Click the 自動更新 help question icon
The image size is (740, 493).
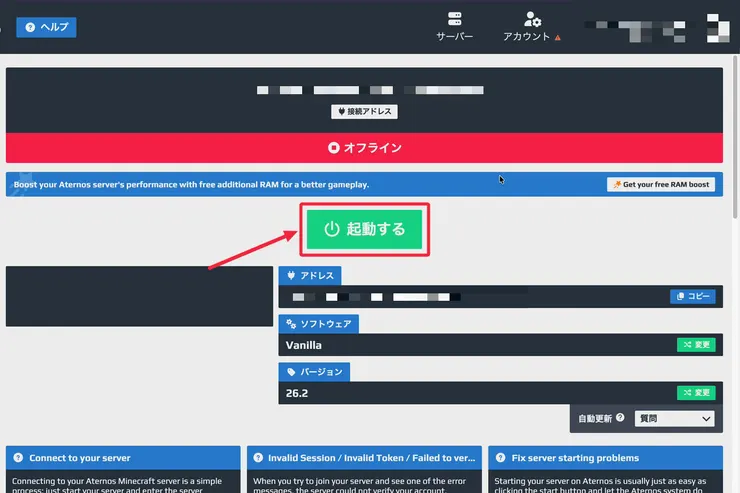(620, 418)
